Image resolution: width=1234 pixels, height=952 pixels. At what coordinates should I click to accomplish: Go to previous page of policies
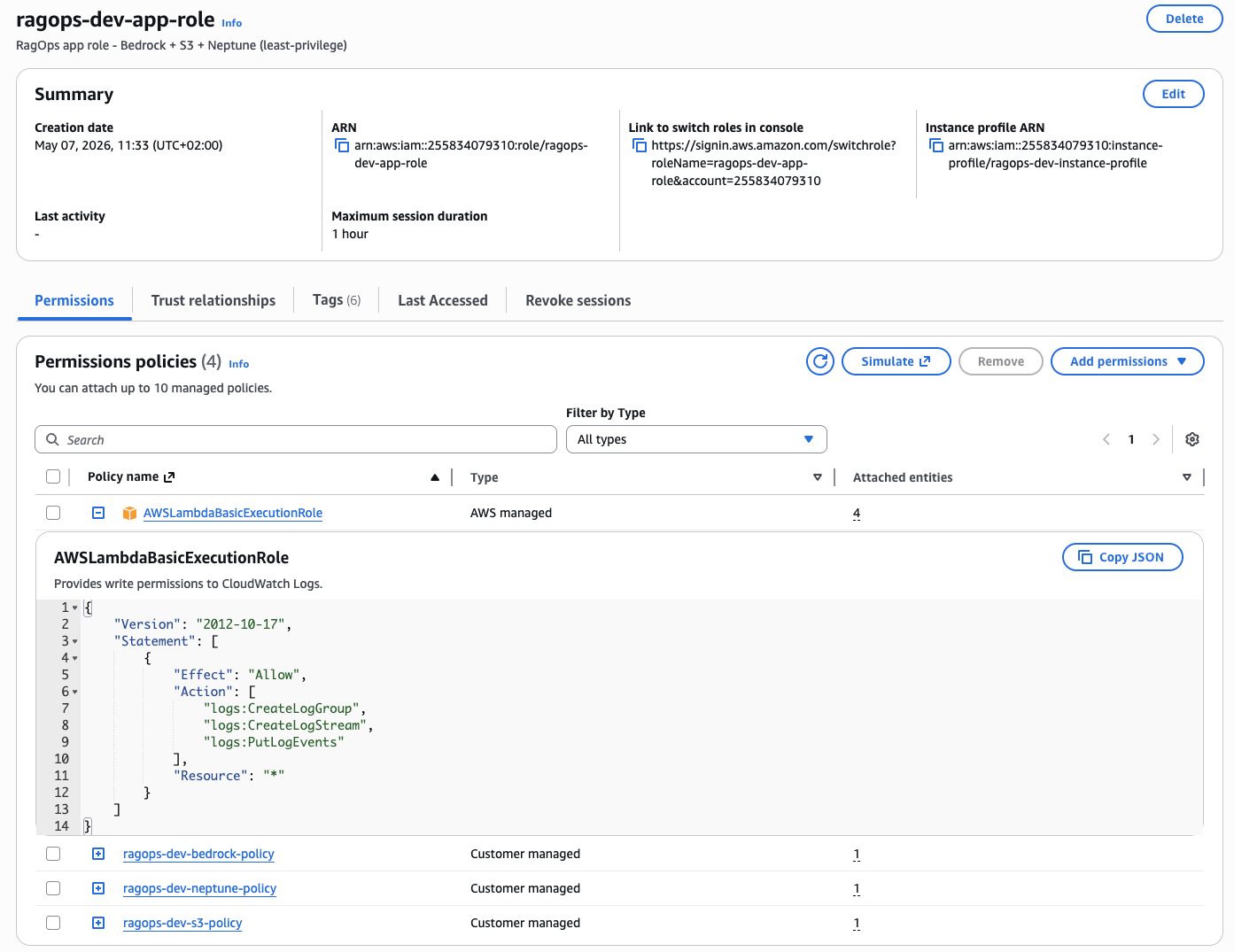pos(1106,439)
